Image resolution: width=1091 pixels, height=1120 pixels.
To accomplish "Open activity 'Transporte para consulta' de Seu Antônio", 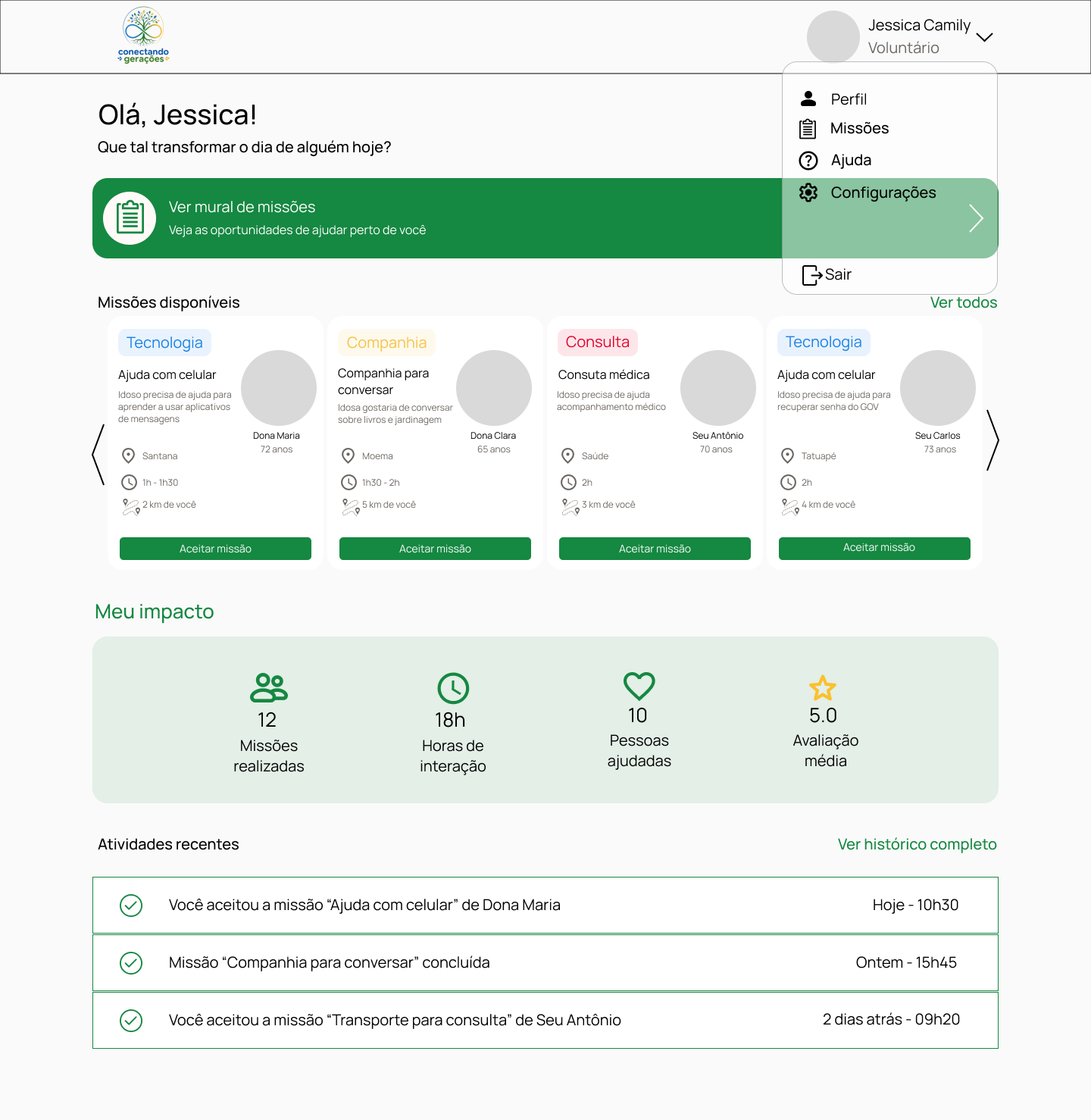I will tap(545, 1021).
